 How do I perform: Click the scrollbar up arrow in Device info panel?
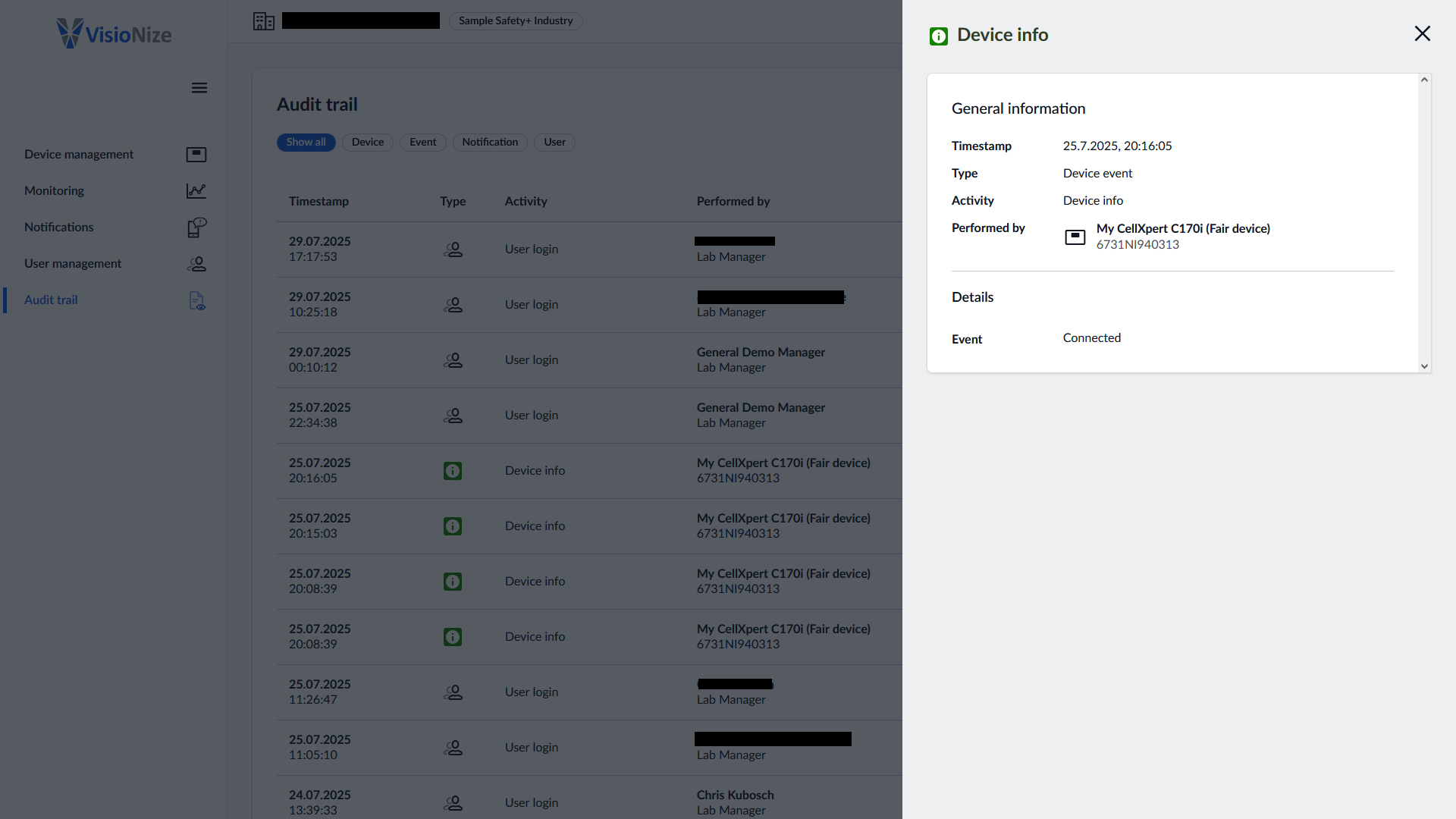coord(1423,79)
